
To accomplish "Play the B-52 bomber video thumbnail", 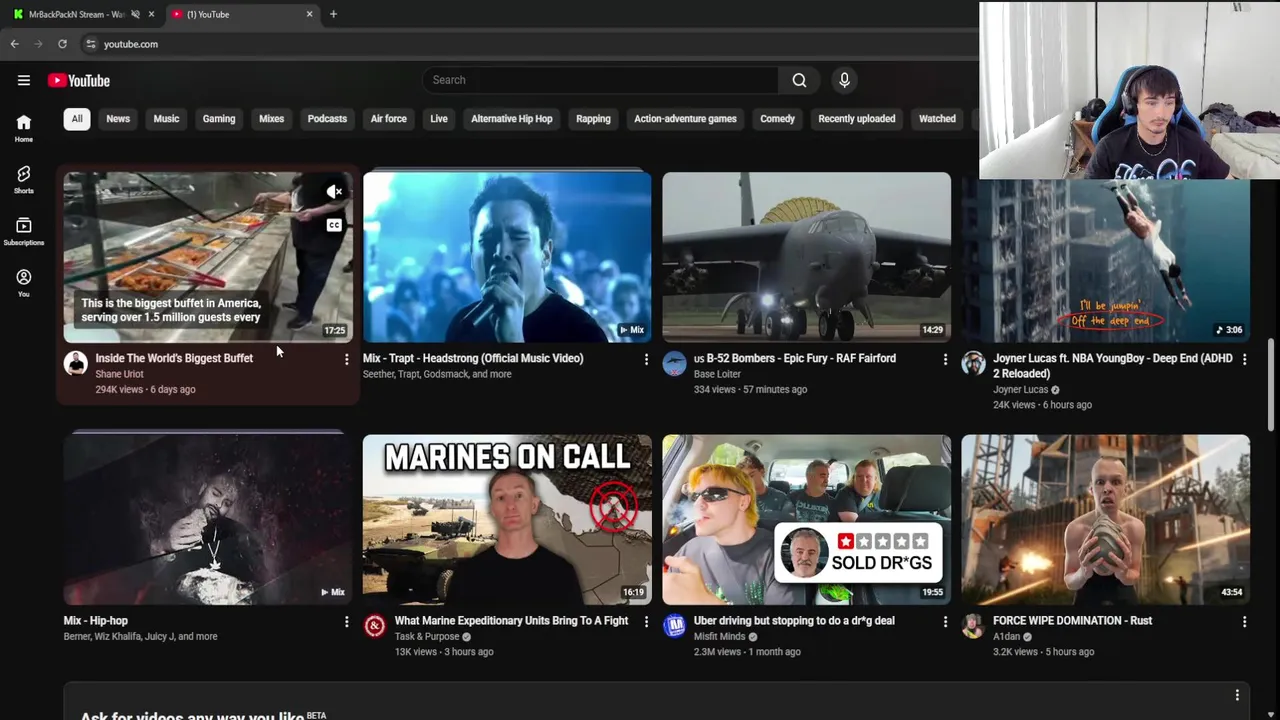I will coord(806,257).
